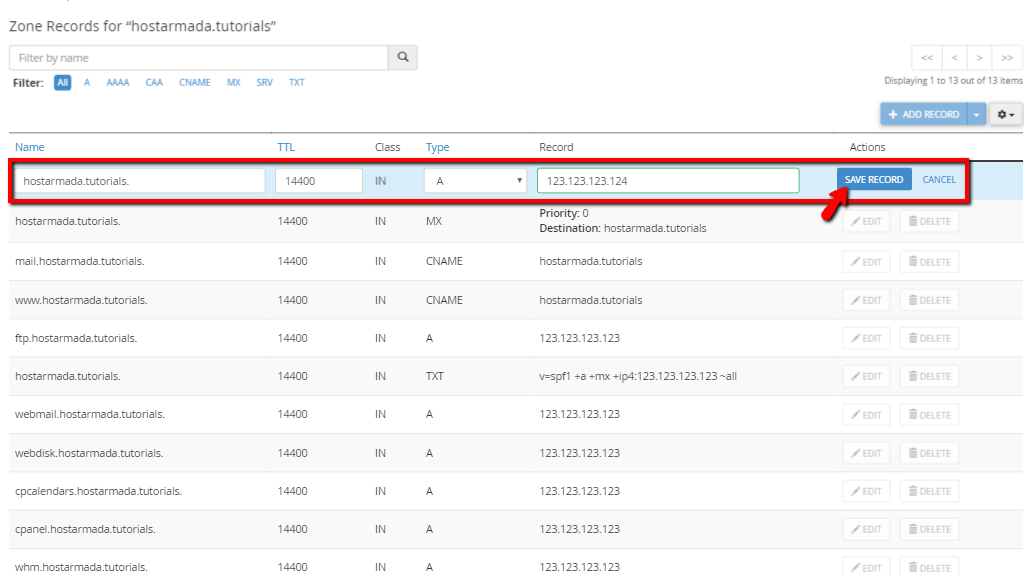Jump to last page of records
The image size is (1024, 576).
[1007, 58]
